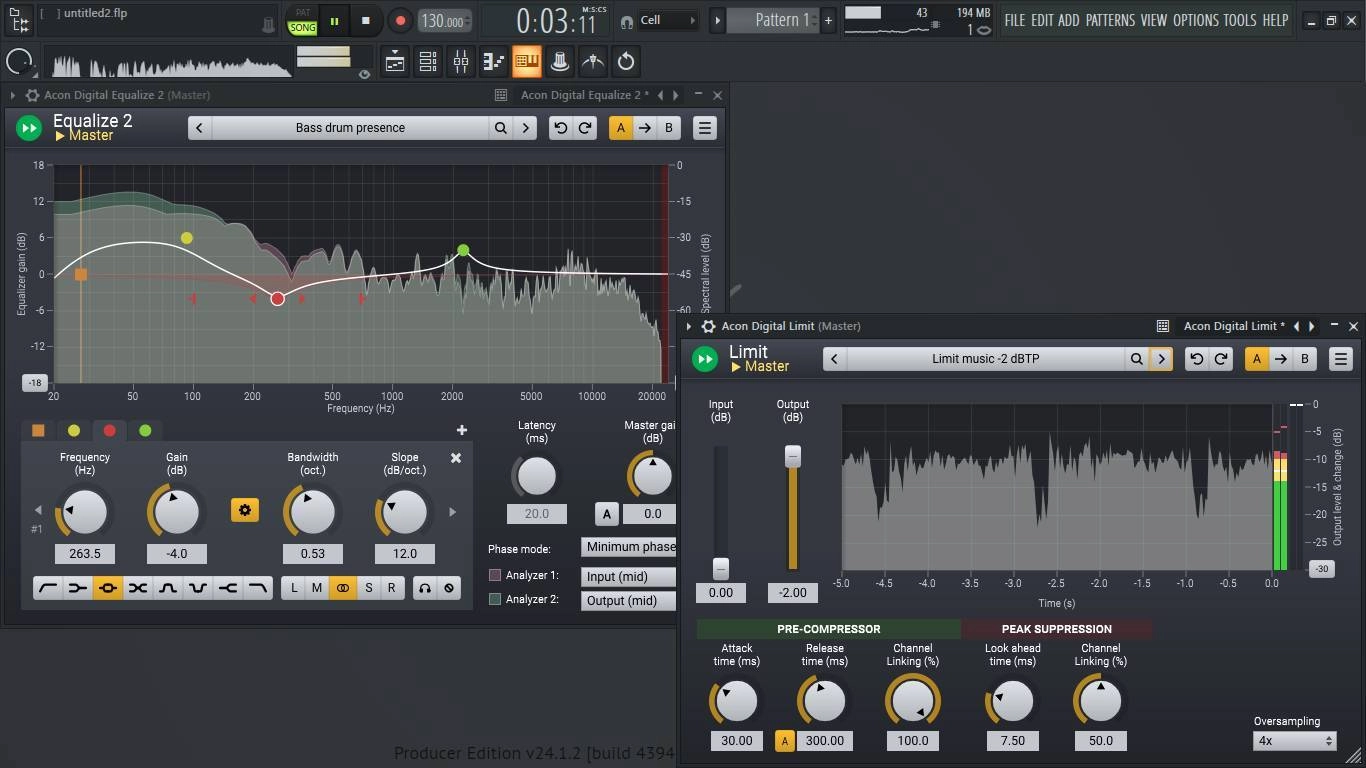Search Equalize 2 presets with magnifier
The height and width of the screenshot is (768, 1366).
coord(501,128)
